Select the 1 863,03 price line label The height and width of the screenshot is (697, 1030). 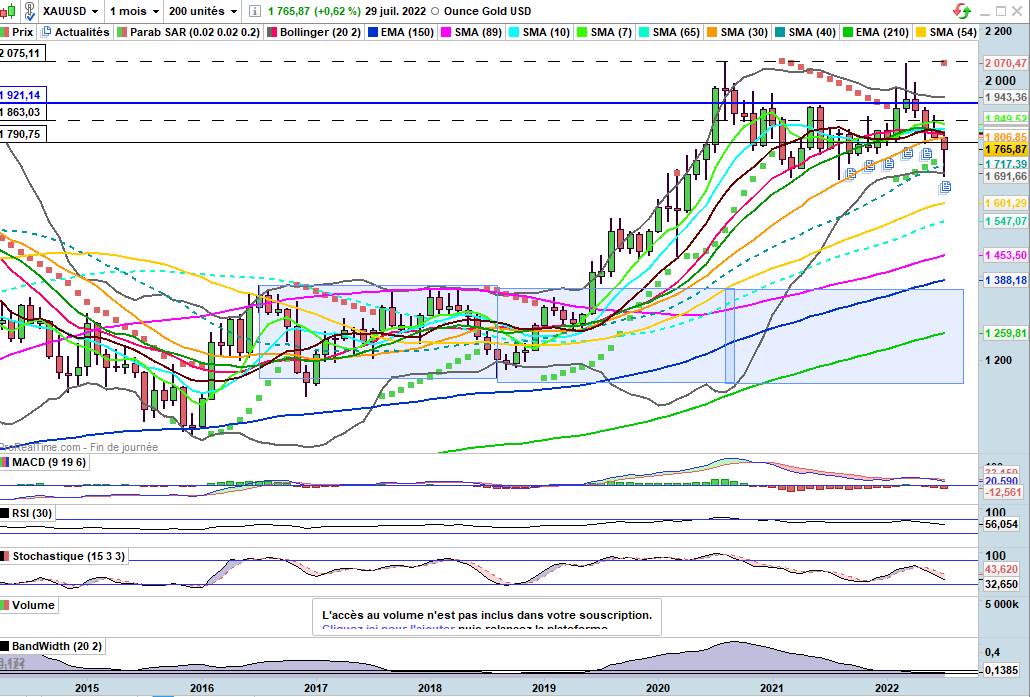(x=22, y=112)
